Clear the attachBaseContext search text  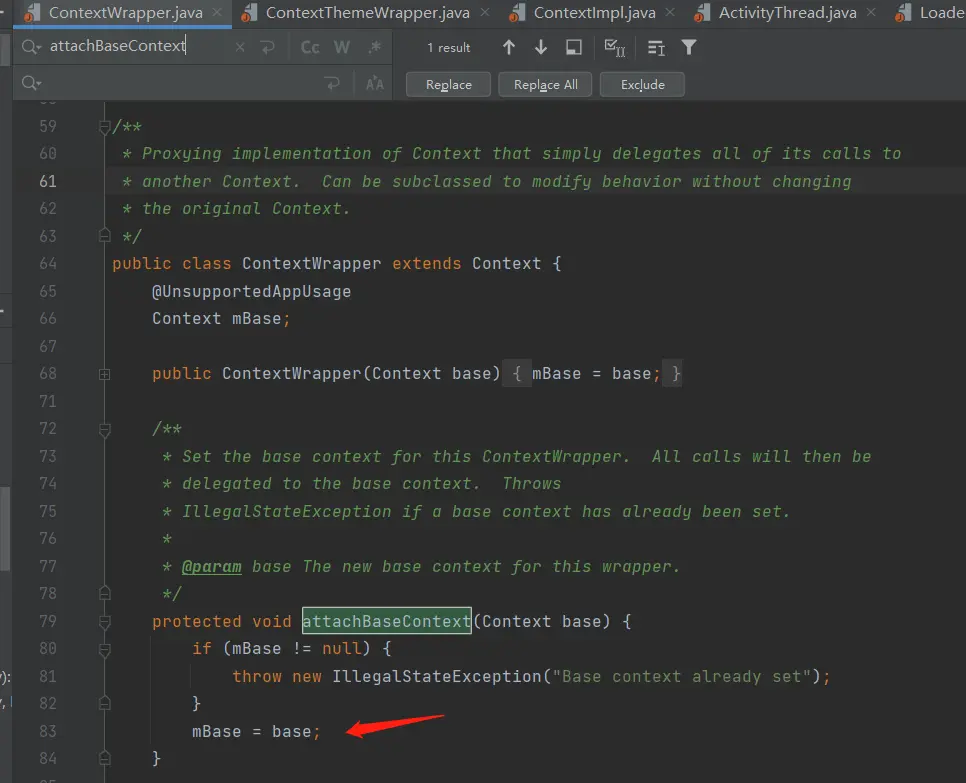coord(240,47)
